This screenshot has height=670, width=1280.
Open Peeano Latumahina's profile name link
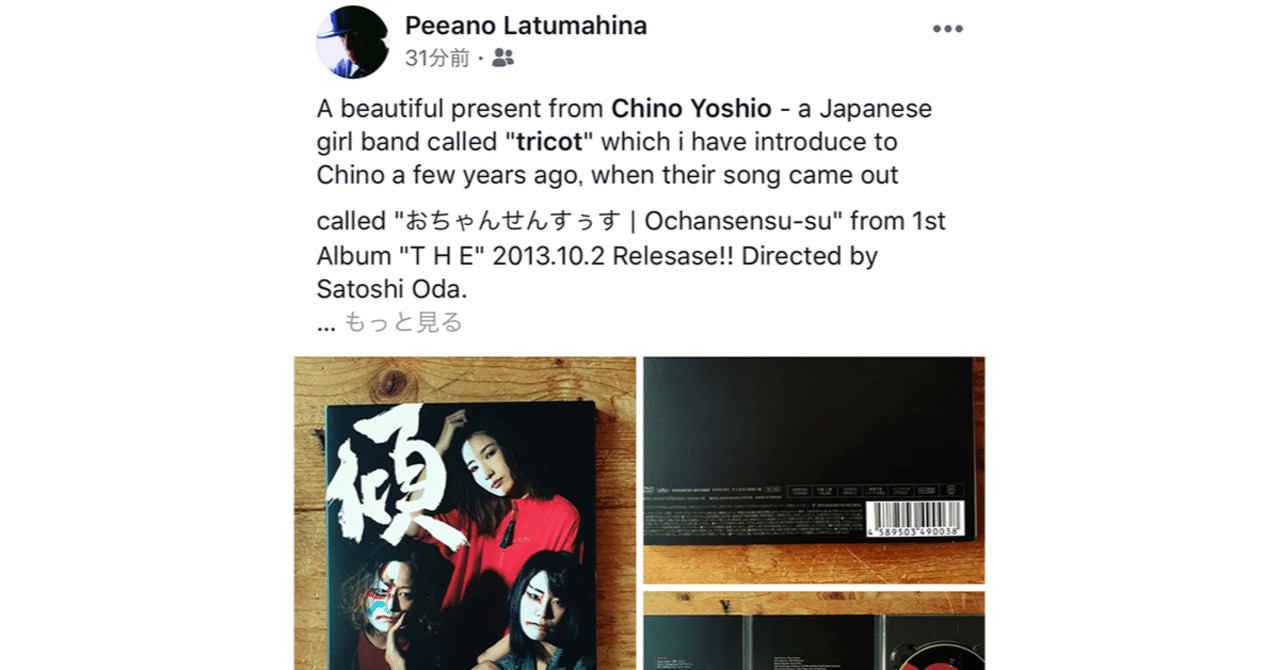click(526, 26)
